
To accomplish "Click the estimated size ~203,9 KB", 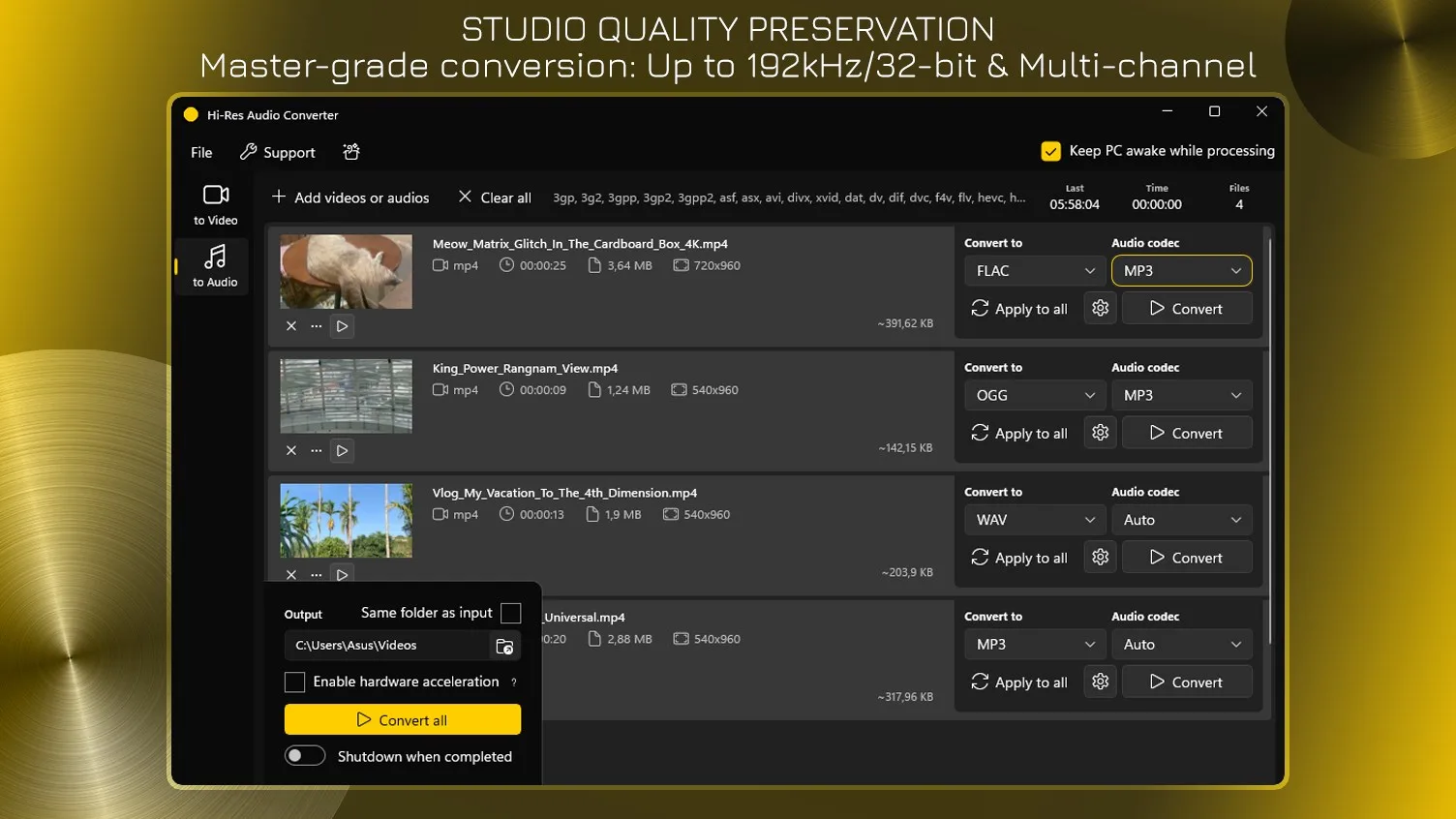I will (907, 572).
